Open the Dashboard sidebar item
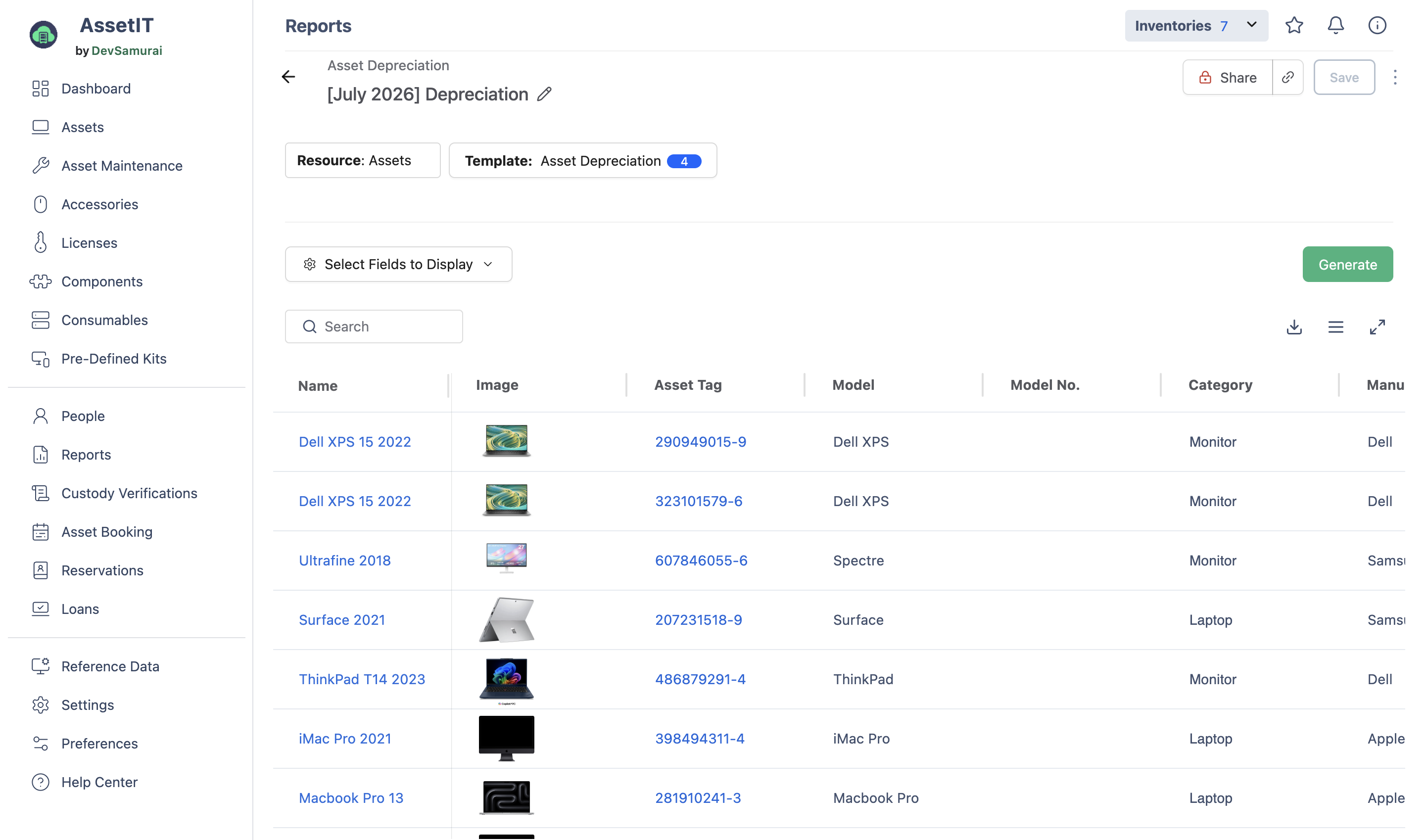Image resolution: width=1425 pixels, height=840 pixels. (95, 89)
